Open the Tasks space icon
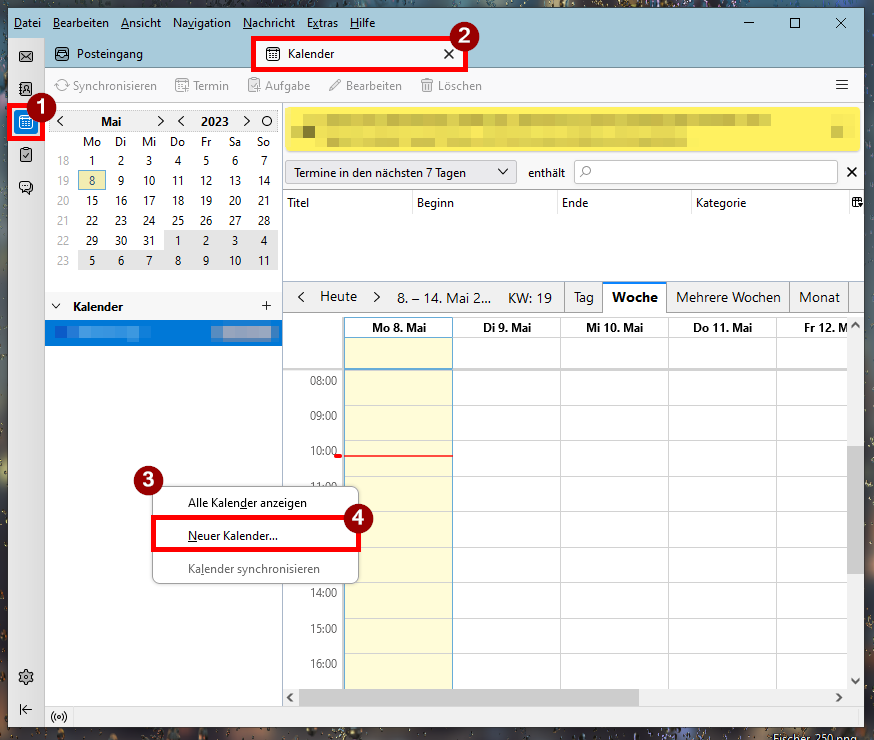Image resolution: width=874 pixels, height=740 pixels. pyautogui.click(x=26, y=154)
